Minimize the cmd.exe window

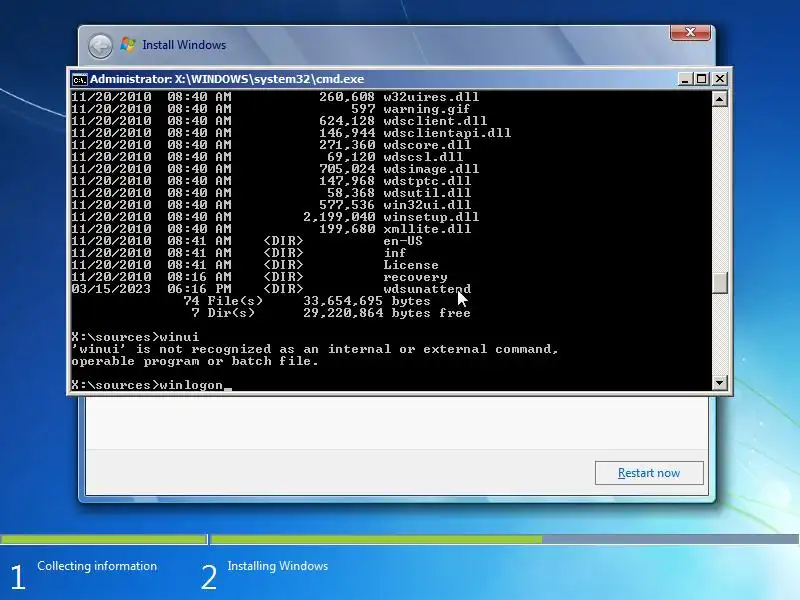(x=685, y=79)
